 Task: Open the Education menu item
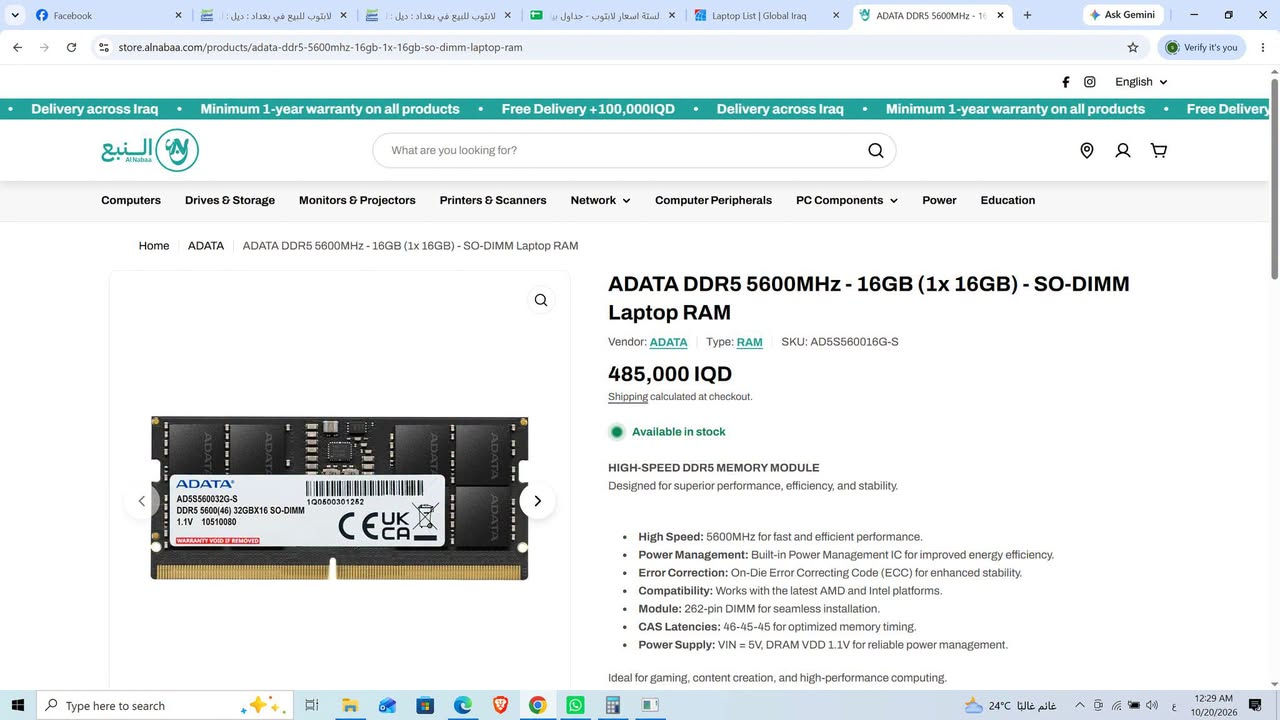[x=1008, y=200]
